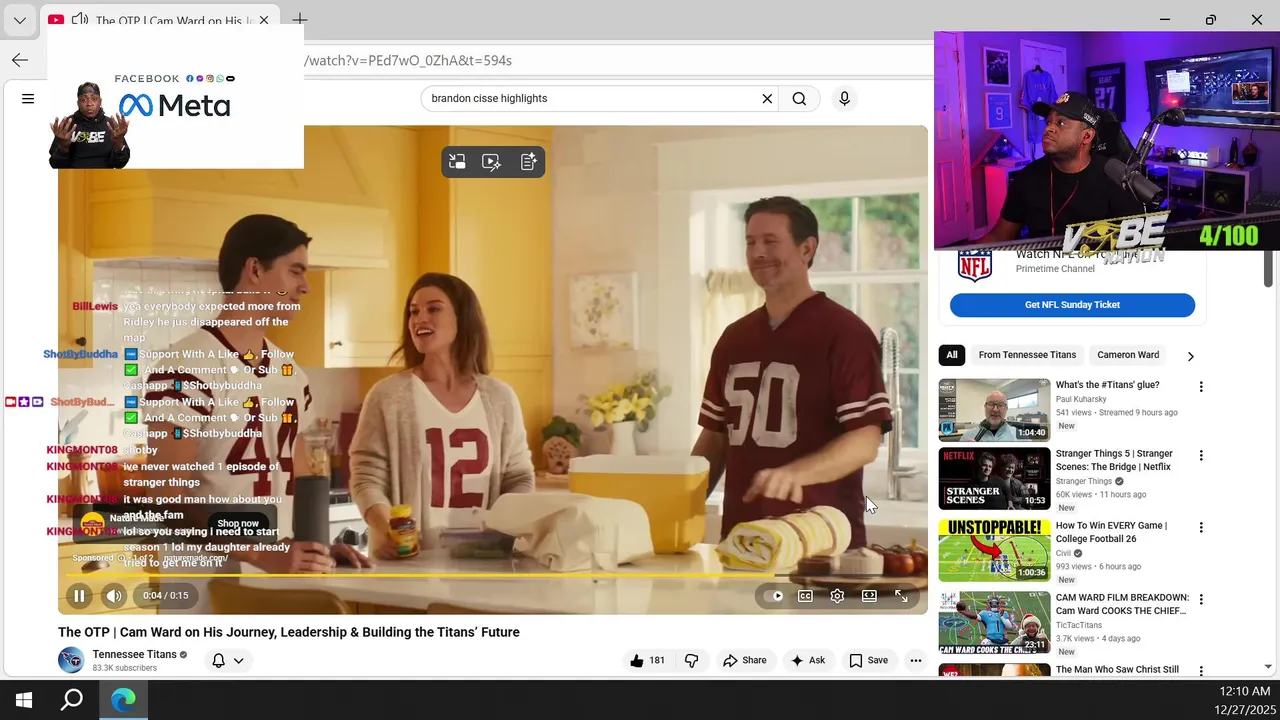Mute the tab via its speaker icon
Screen dimensions: 1280x720
pos(80,20)
